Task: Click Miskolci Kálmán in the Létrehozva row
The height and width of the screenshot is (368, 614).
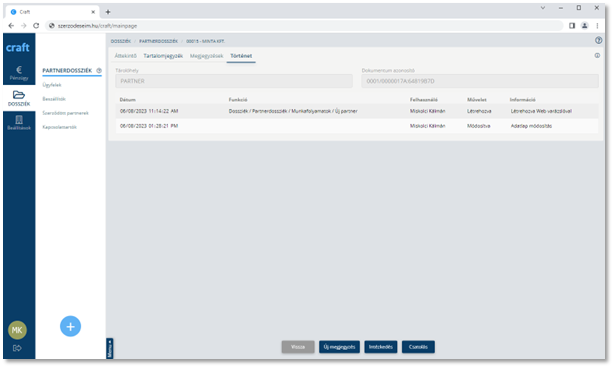Action: pyautogui.click(x=427, y=111)
